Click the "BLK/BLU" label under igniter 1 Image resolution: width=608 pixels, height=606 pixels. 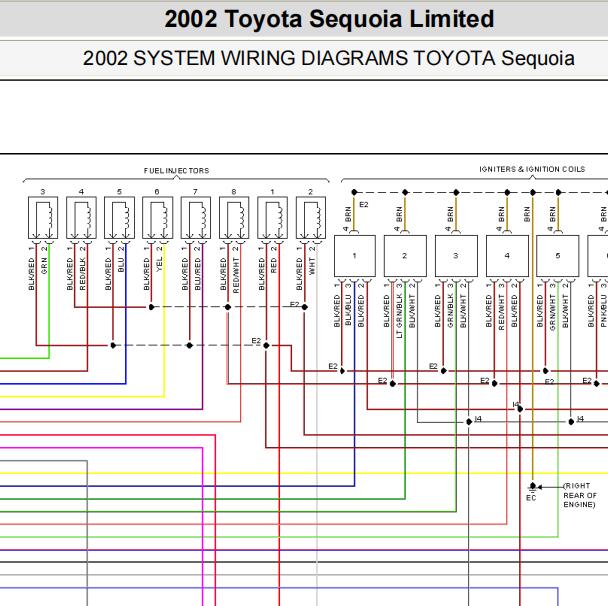pyautogui.click(x=348, y=310)
